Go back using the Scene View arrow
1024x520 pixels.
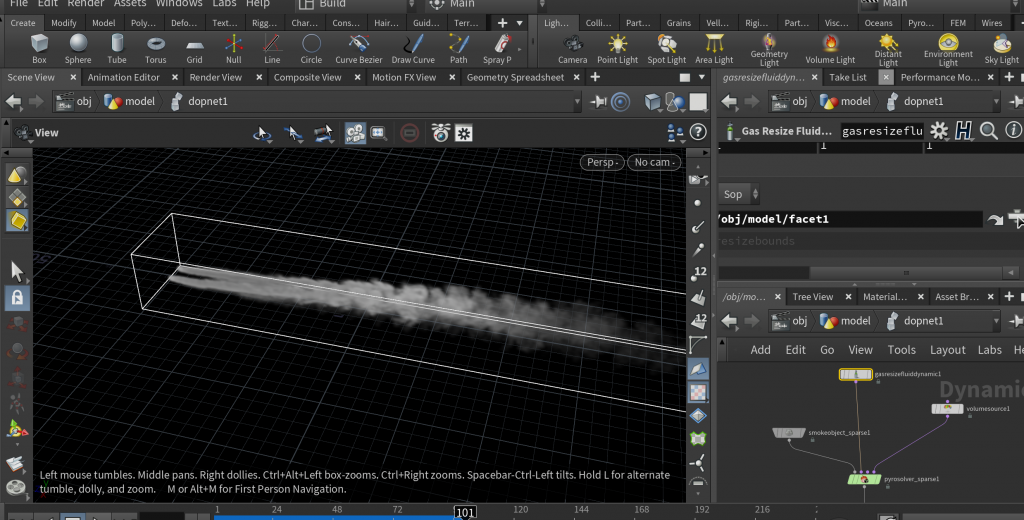tap(14, 101)
